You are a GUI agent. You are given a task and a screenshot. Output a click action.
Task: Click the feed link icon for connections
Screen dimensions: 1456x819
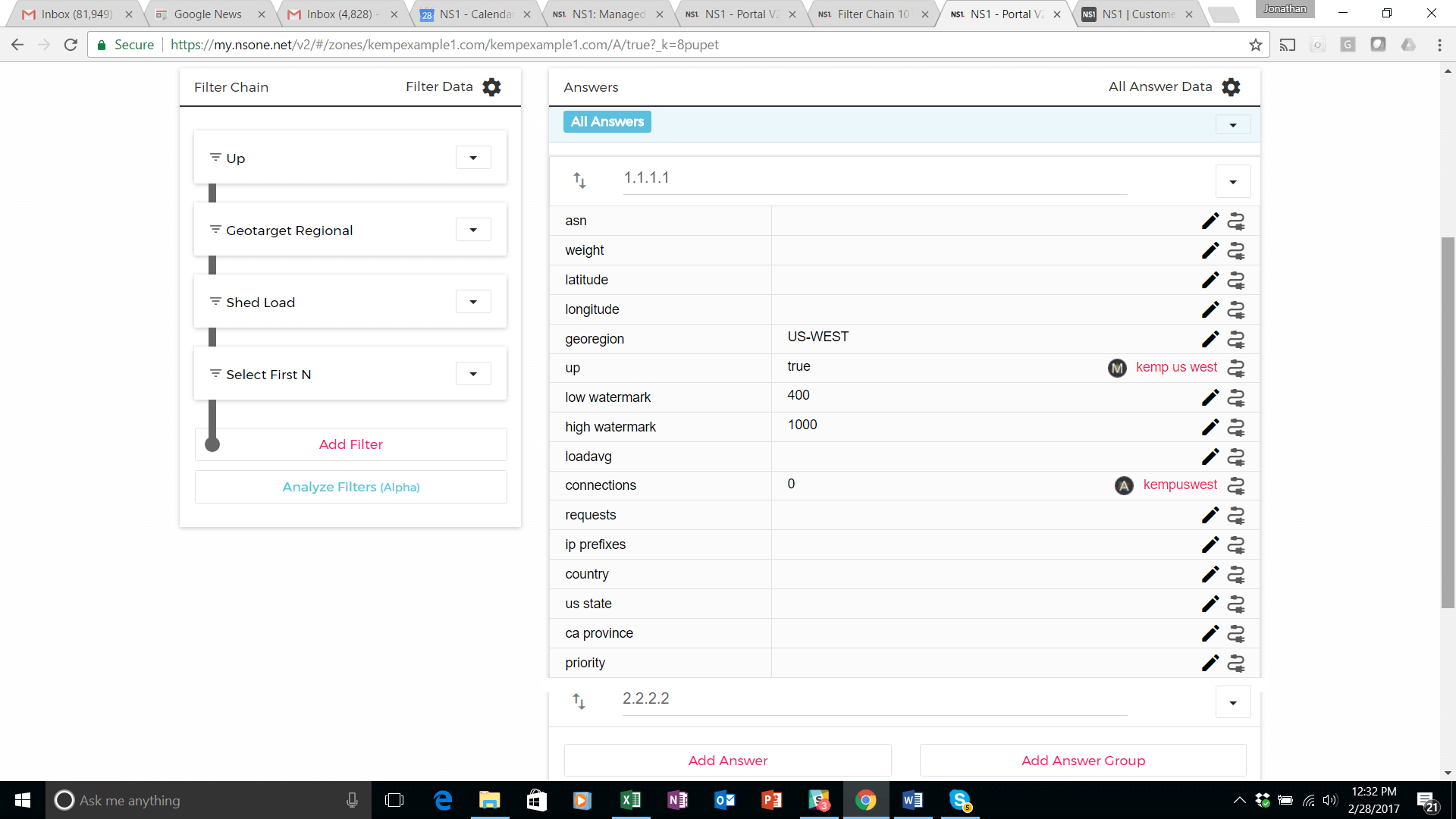(1236, 485)
